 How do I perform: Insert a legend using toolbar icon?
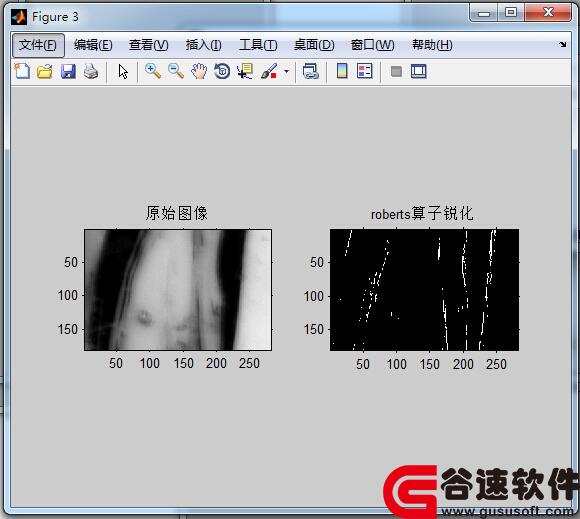click(x=364, y=71)
